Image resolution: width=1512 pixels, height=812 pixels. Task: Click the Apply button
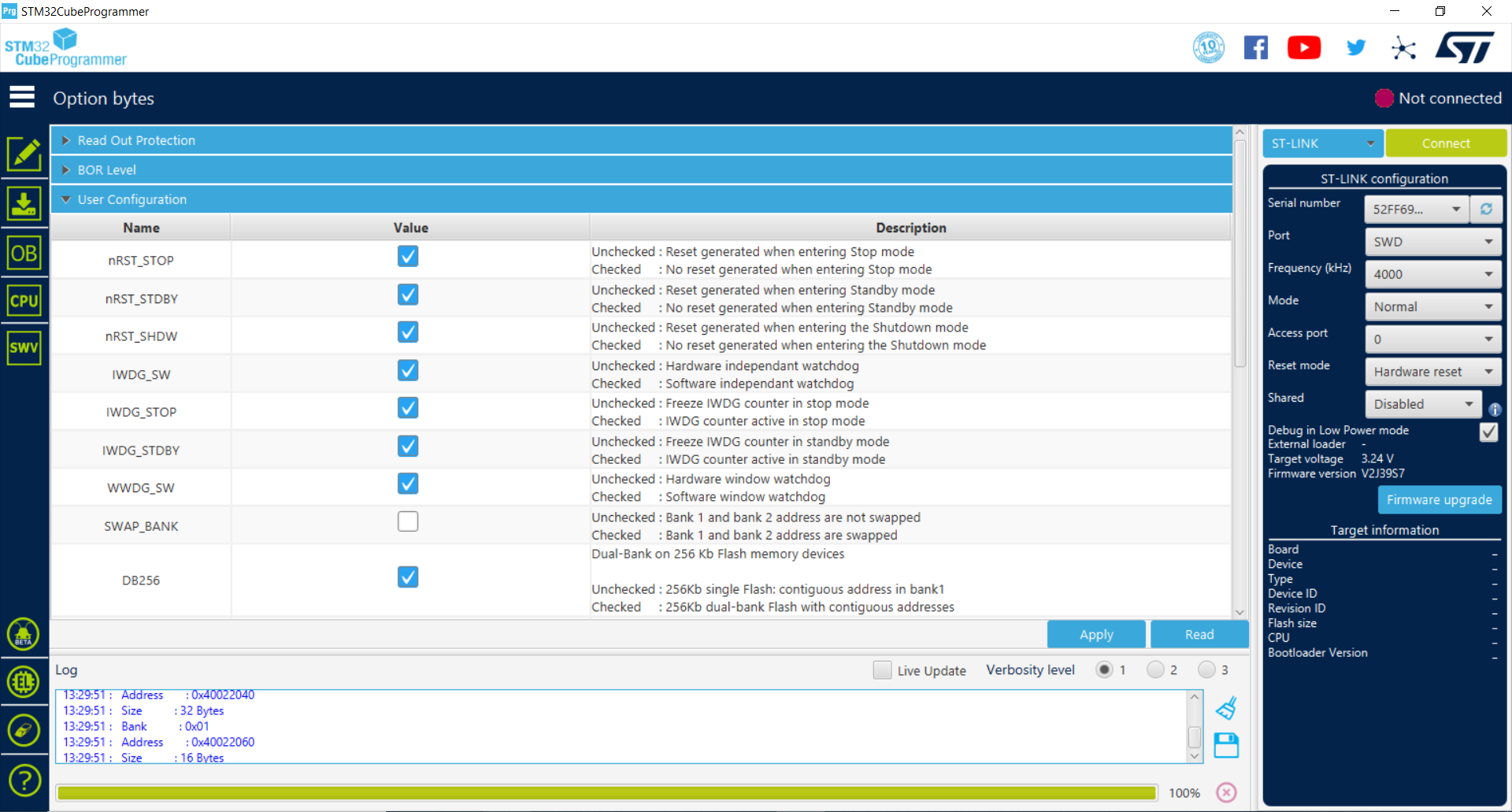[1096, 634]
